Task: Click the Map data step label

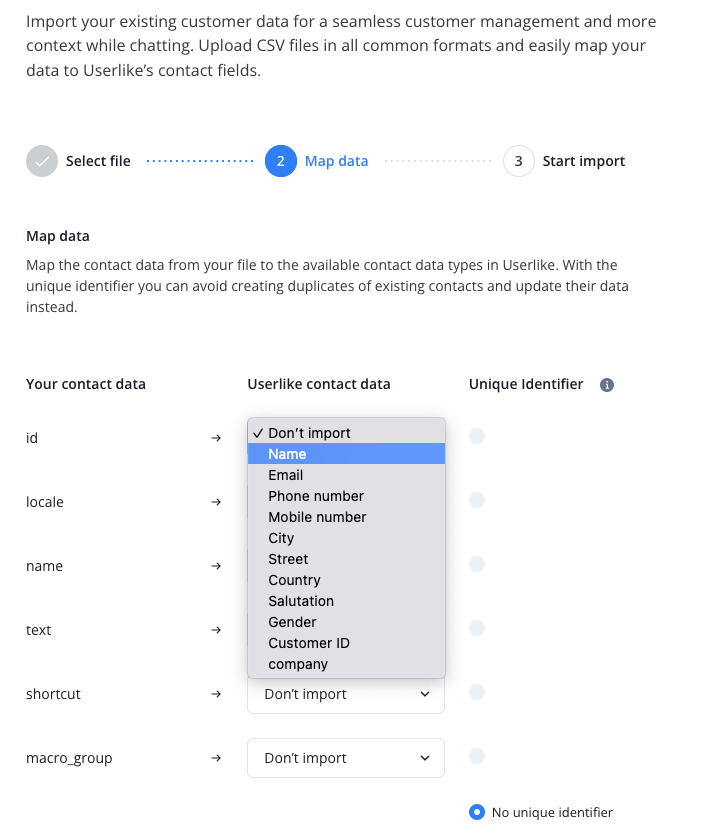Action: pos(336,161)
